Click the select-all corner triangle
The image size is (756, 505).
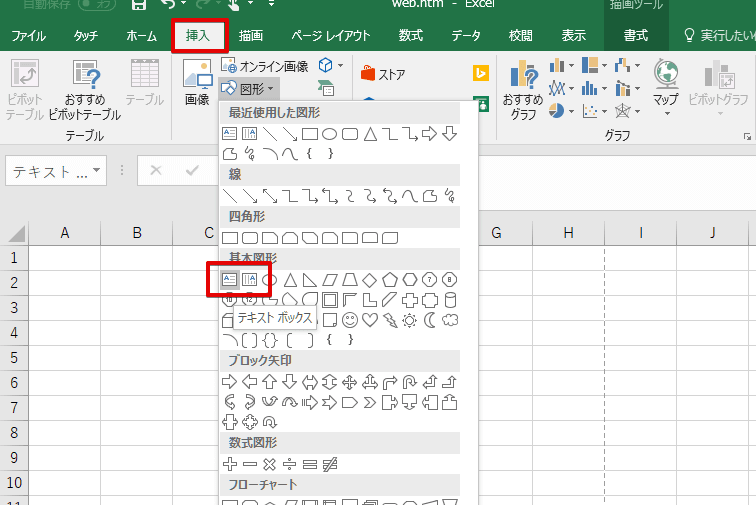pyautogui.click(x=16, y=234)
